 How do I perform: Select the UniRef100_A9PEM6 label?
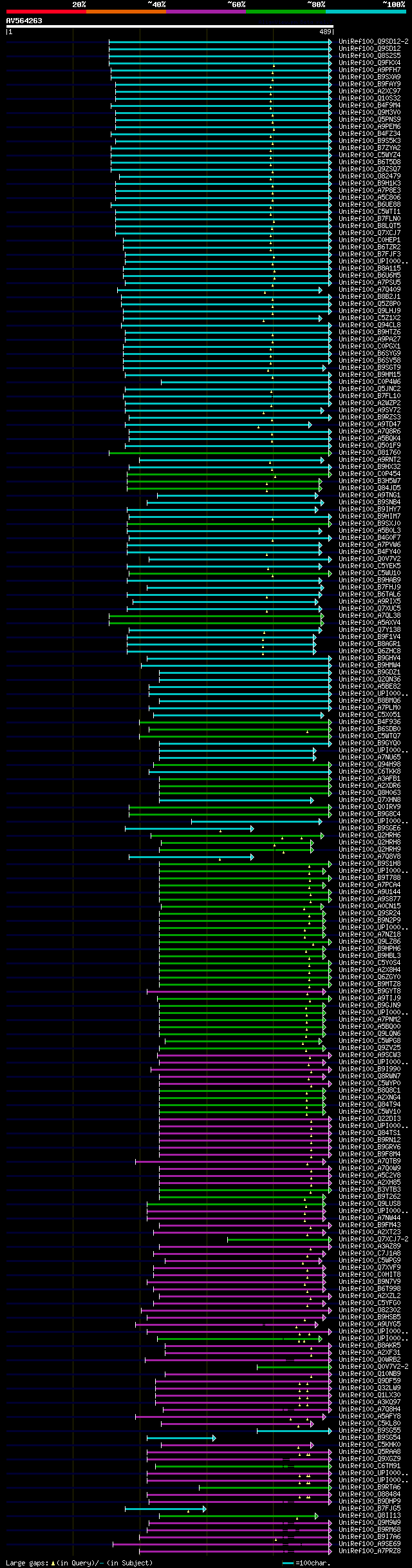[370, 126]
